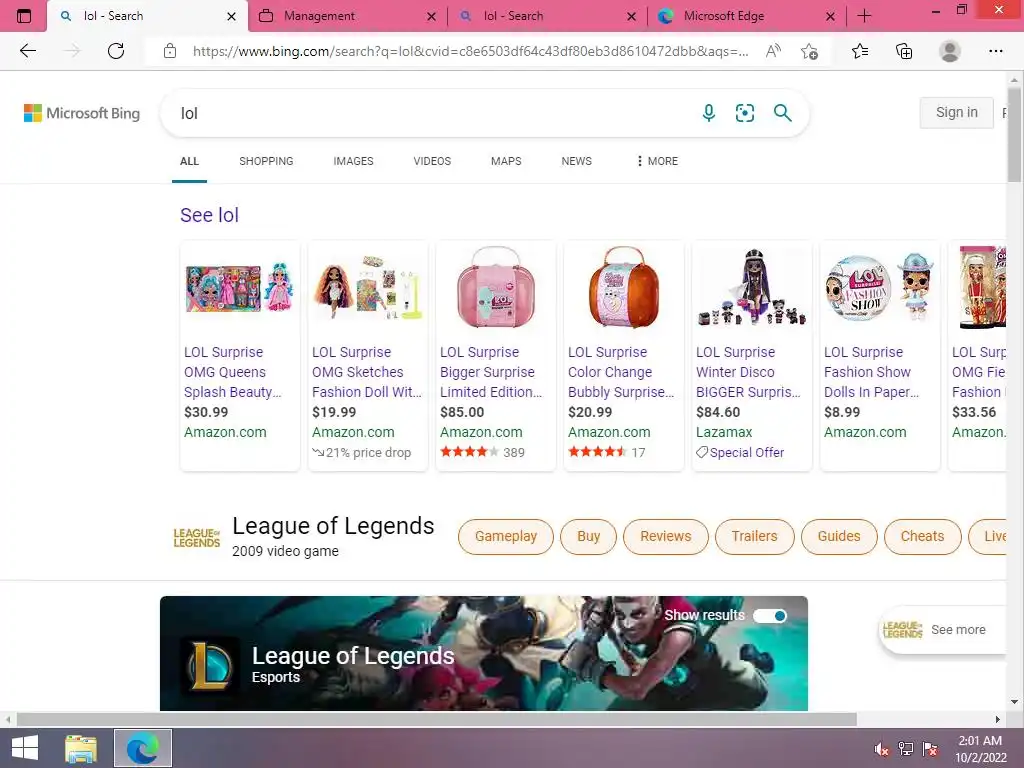Viewport: 1024px width, 768px height.
Task: Click the Buy pill button
Action: coord(588,537)
